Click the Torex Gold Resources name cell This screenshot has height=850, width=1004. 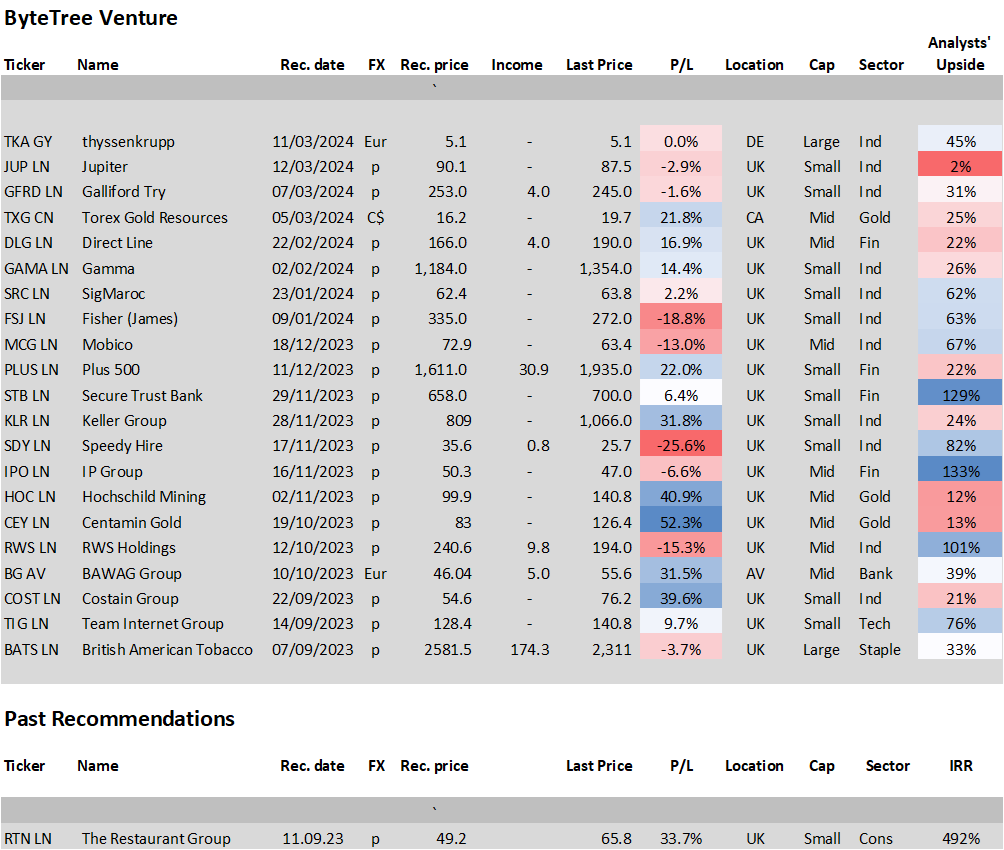coord(154,218)
